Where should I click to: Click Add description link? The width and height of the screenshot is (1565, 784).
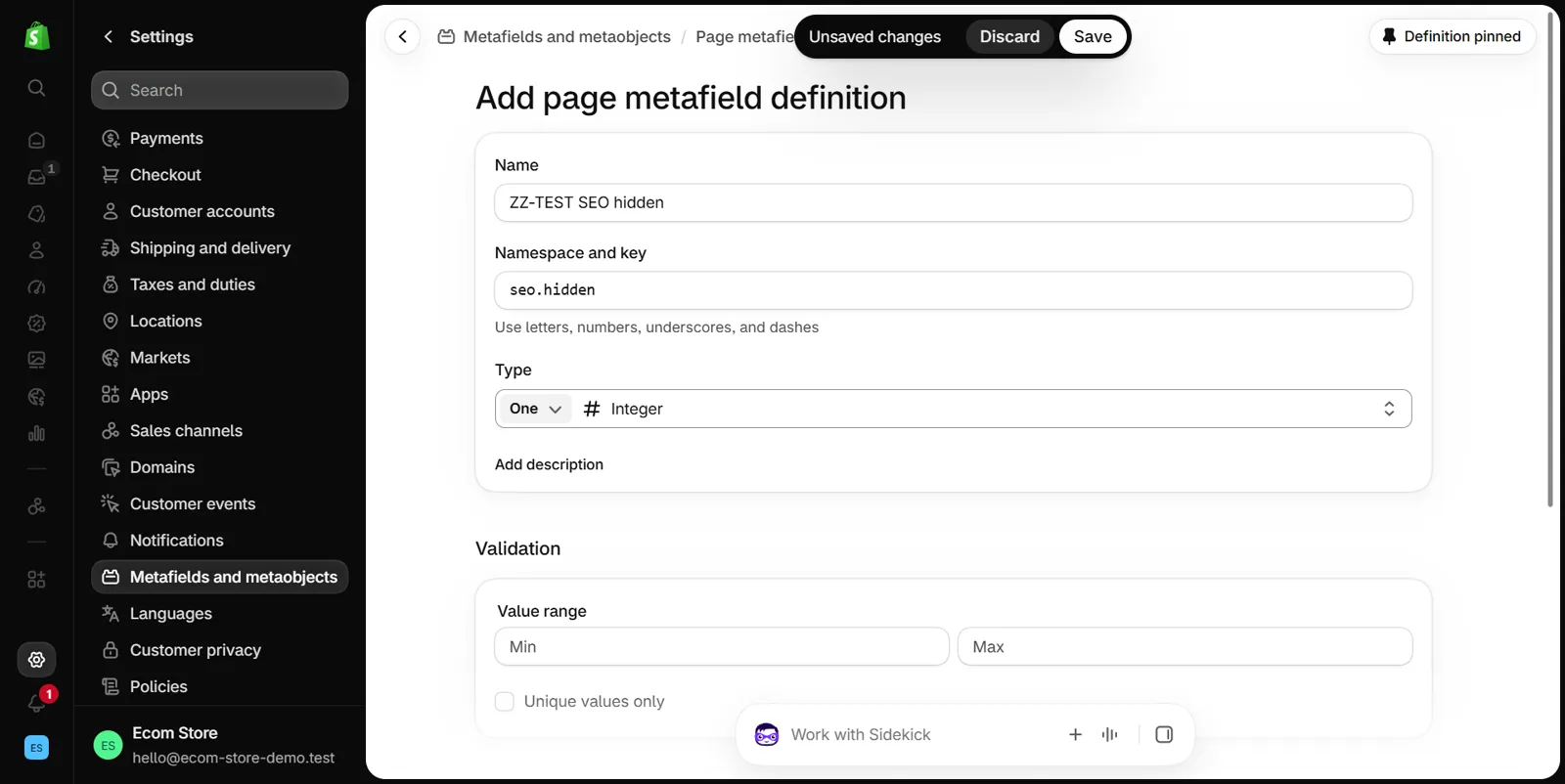(x=549, y=464)
